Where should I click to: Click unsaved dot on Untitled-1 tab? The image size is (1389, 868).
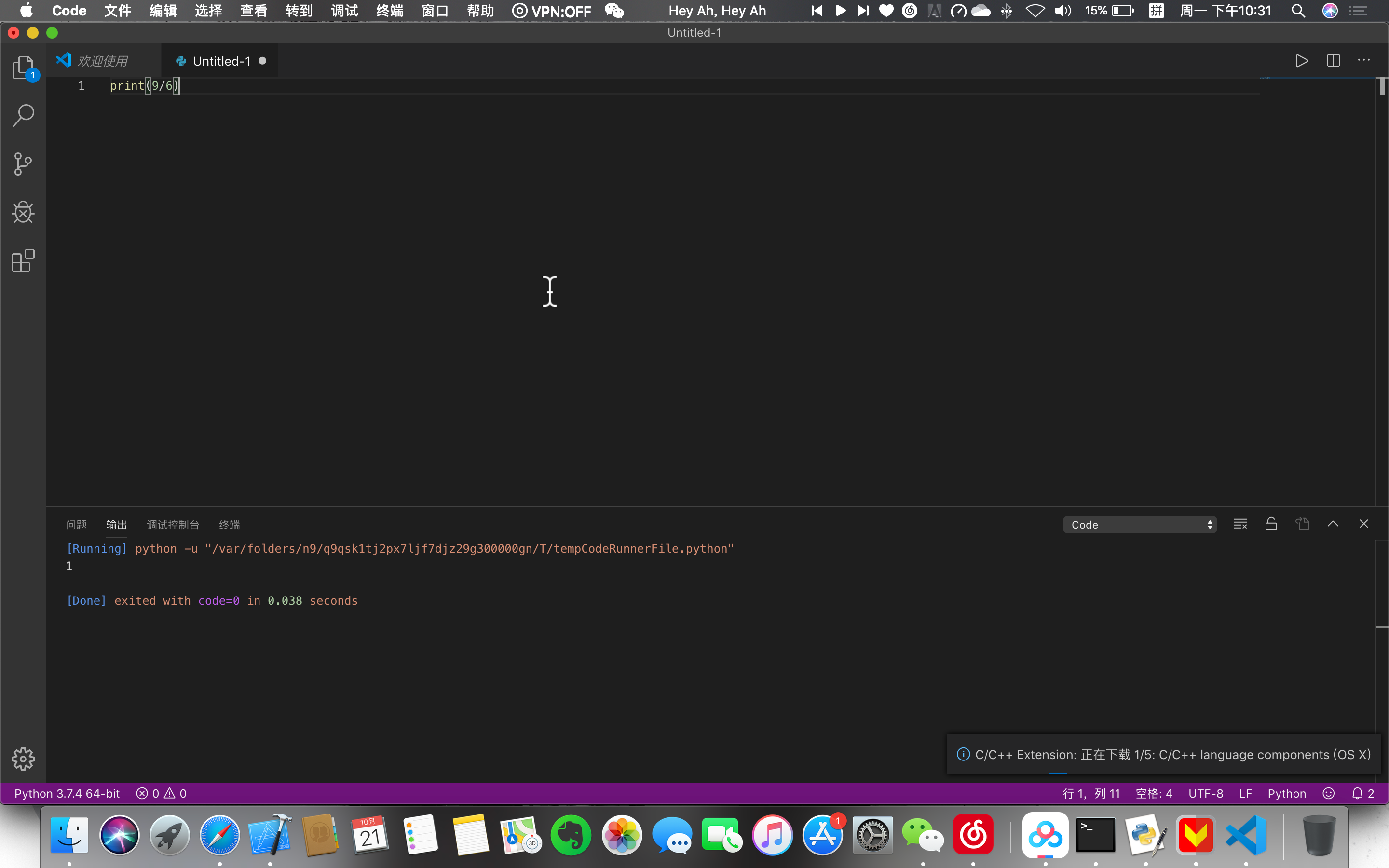click(x=262, y=61)
